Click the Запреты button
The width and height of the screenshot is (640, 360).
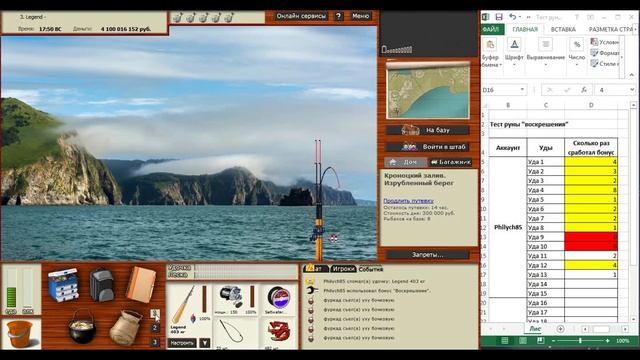tap(427, 254)
